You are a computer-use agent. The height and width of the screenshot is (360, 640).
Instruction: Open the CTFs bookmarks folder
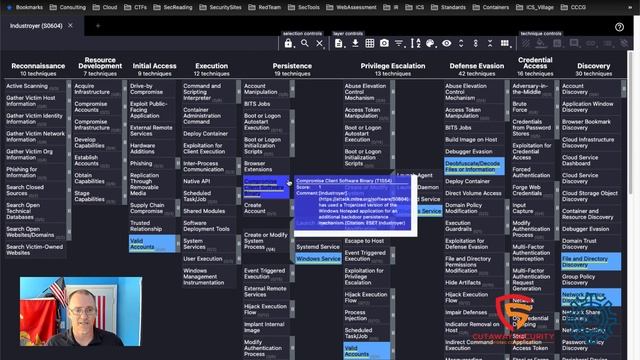pyautogui.click(x=135, y=7)
